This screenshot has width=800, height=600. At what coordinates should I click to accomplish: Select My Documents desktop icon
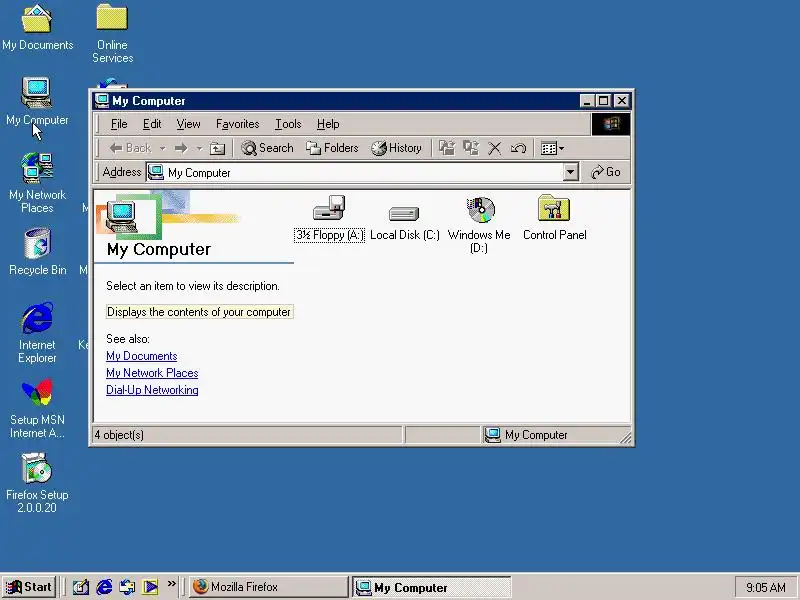coord(37,27)
